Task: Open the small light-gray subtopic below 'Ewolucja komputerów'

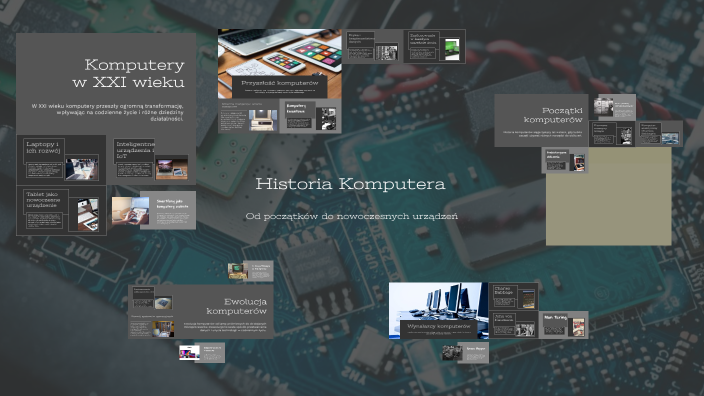Action: coord(202,353)
